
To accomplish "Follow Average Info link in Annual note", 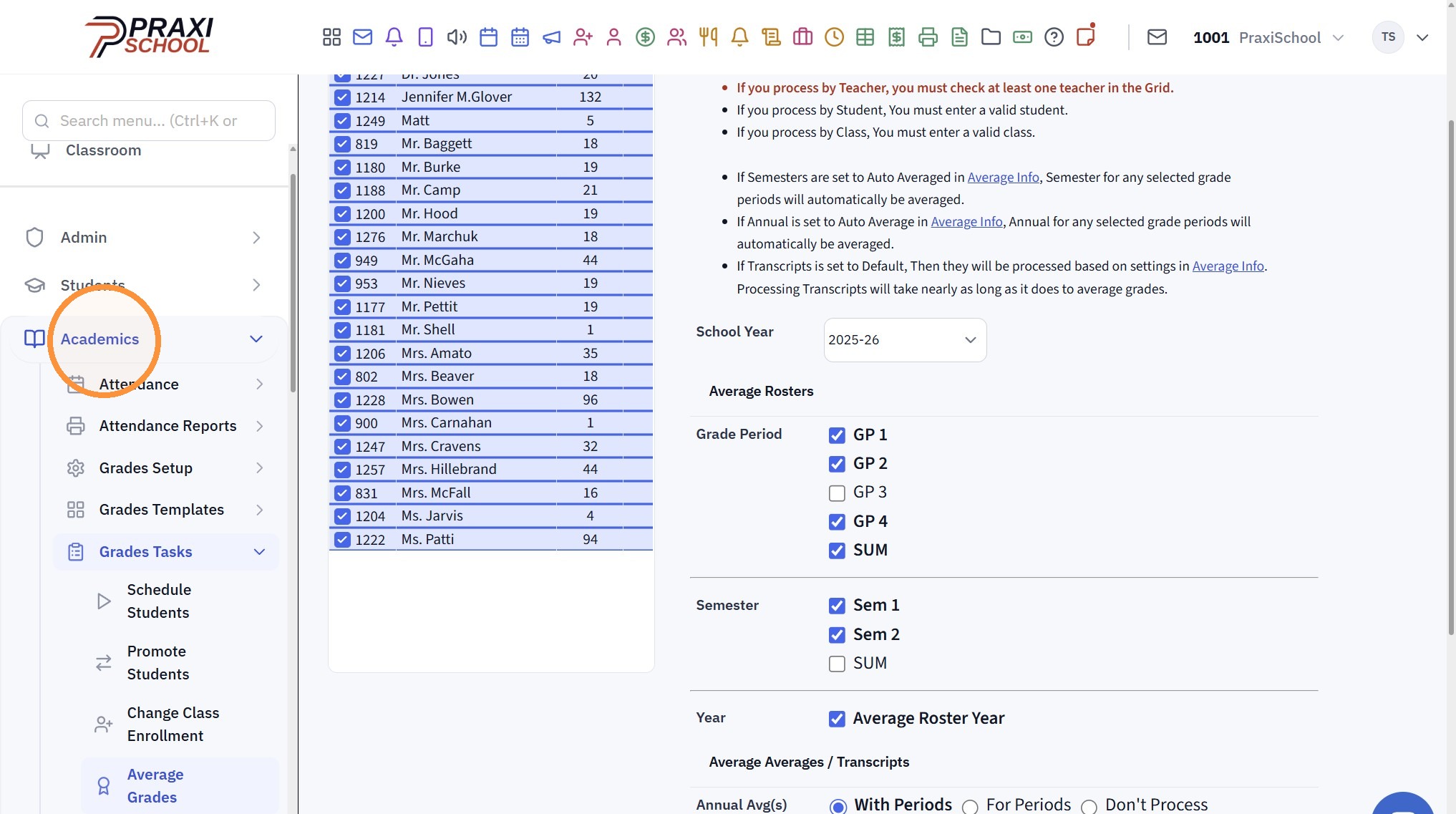I will tap(966, 222).
